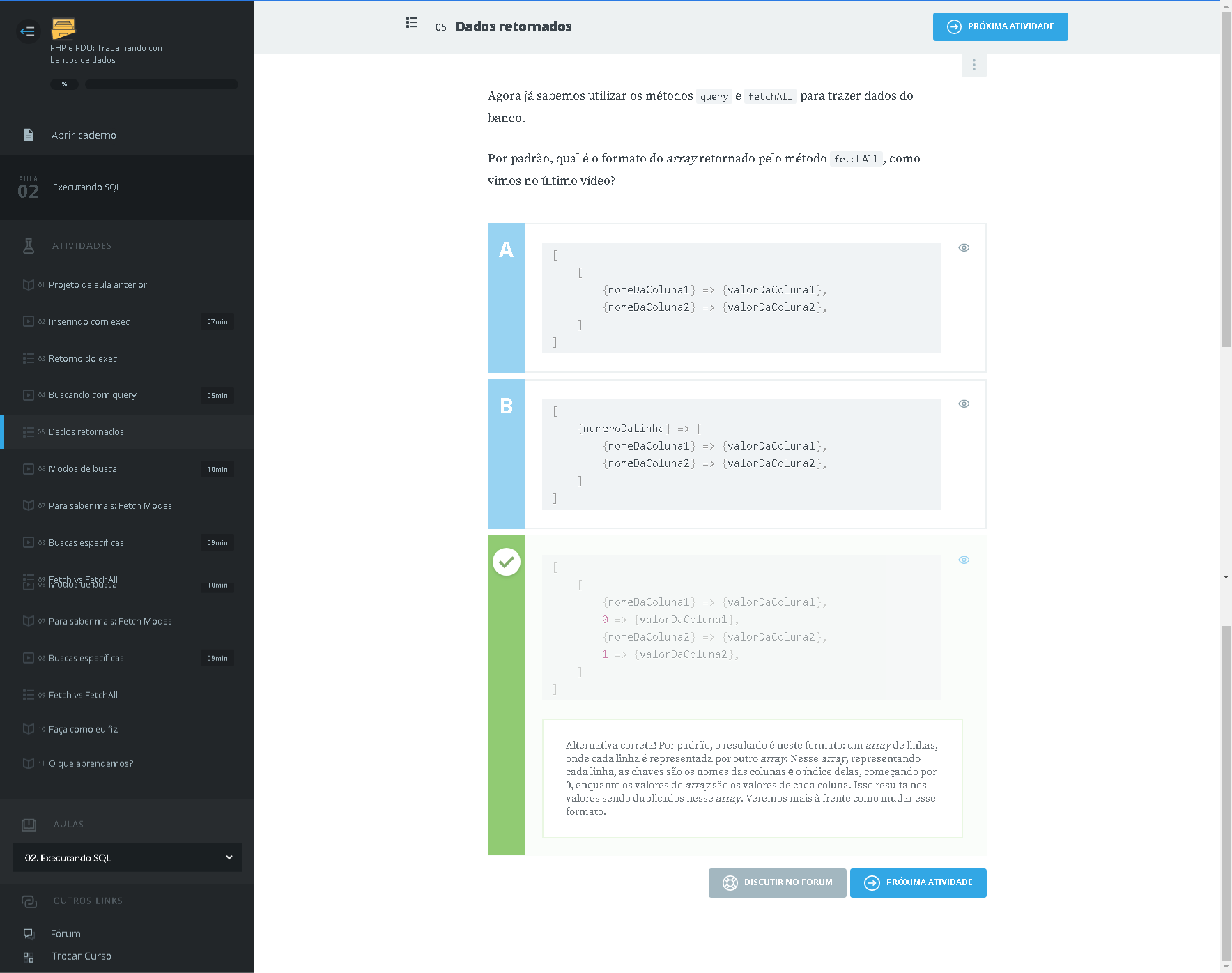Open the three-dot options menu
Viewport: 1232px width, 973px height.
tap(973, 65)
